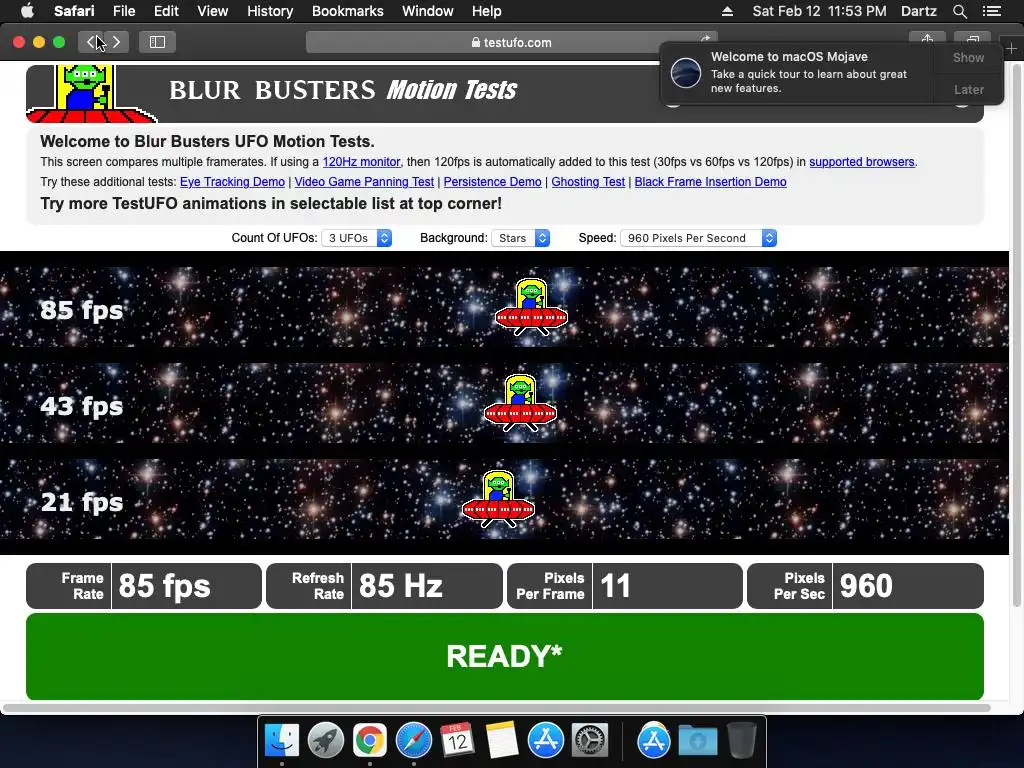The width and height of the screenshot is (1024, 768).
Task: Click the horizontal scrollbar at page bottom
Action: click(496, 708)
